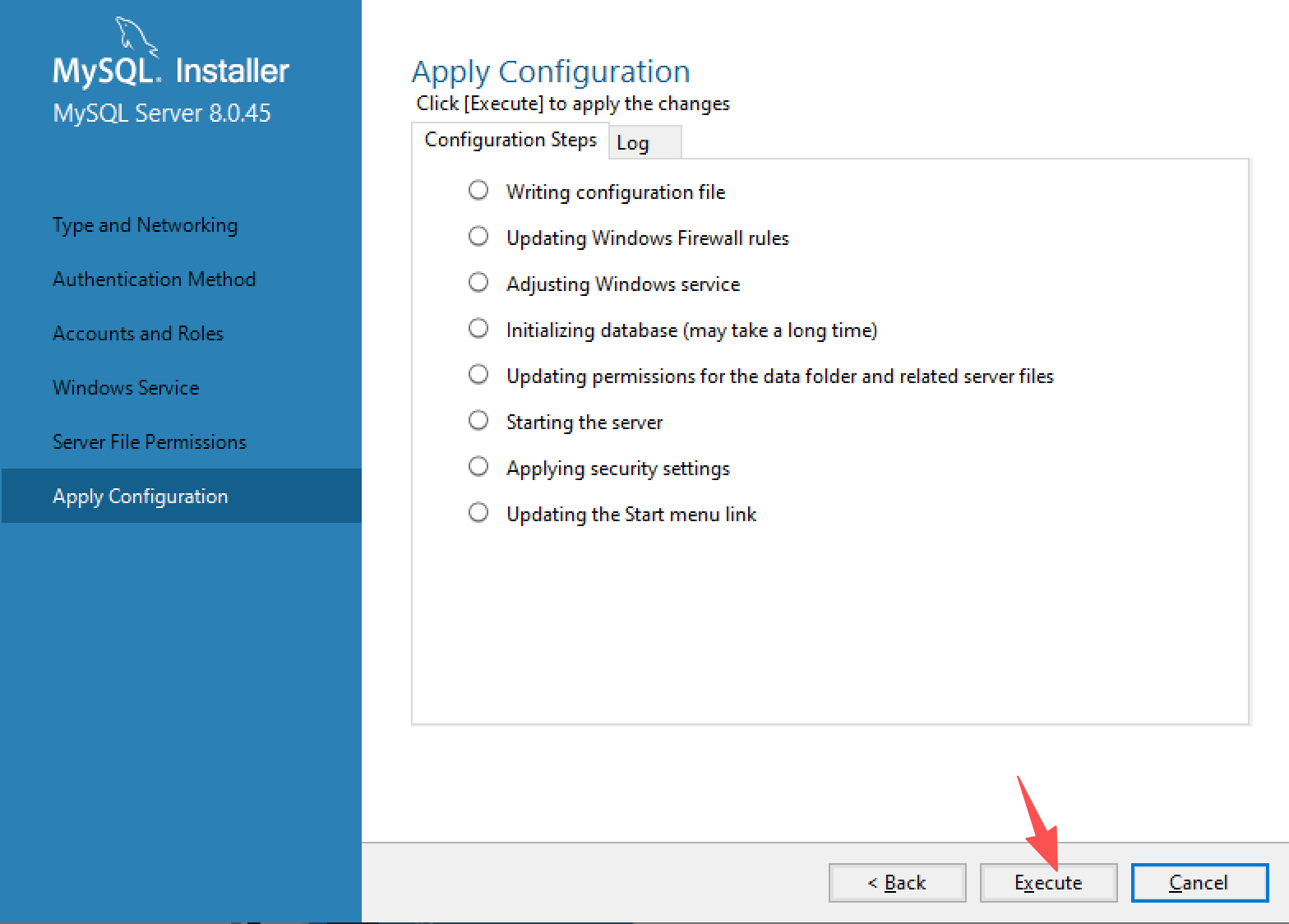
Task: Click 'Updating the Start menu link' text
Action: [631, 515]
